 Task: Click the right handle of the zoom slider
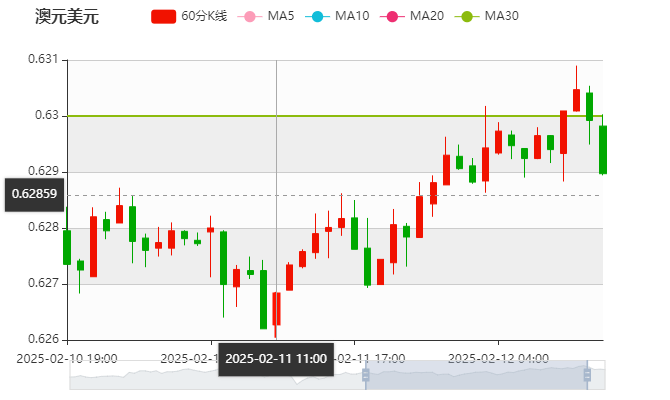tap(587, 376)
